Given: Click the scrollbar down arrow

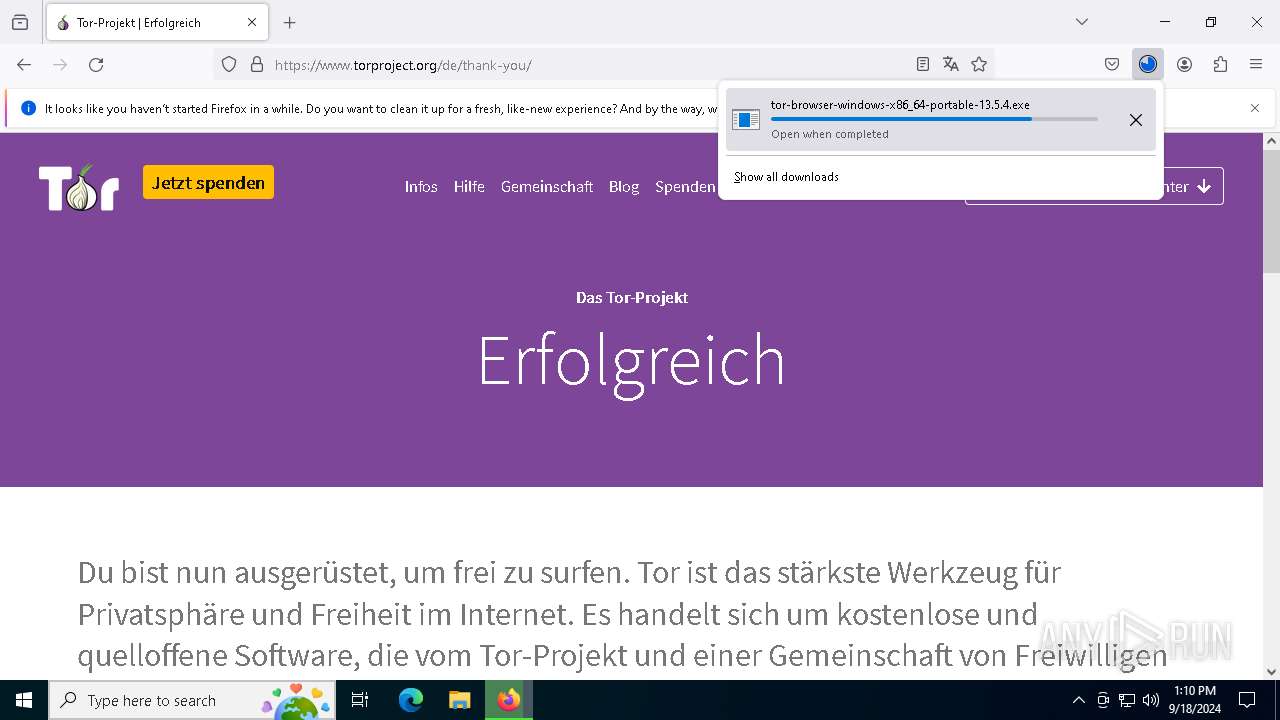Looking at the screenshot, I should click(1271, 672).
